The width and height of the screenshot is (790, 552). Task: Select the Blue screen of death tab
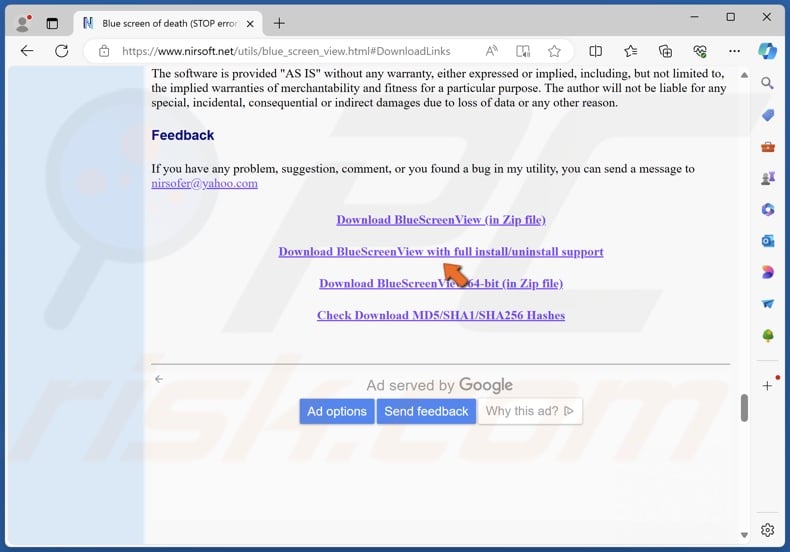click(x=168, y=23)
